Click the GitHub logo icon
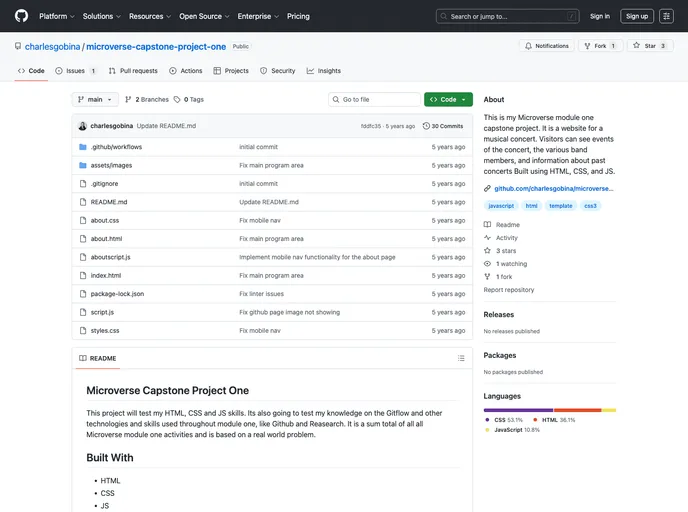This screenshot has height=512, width=688. coord(21,16)
